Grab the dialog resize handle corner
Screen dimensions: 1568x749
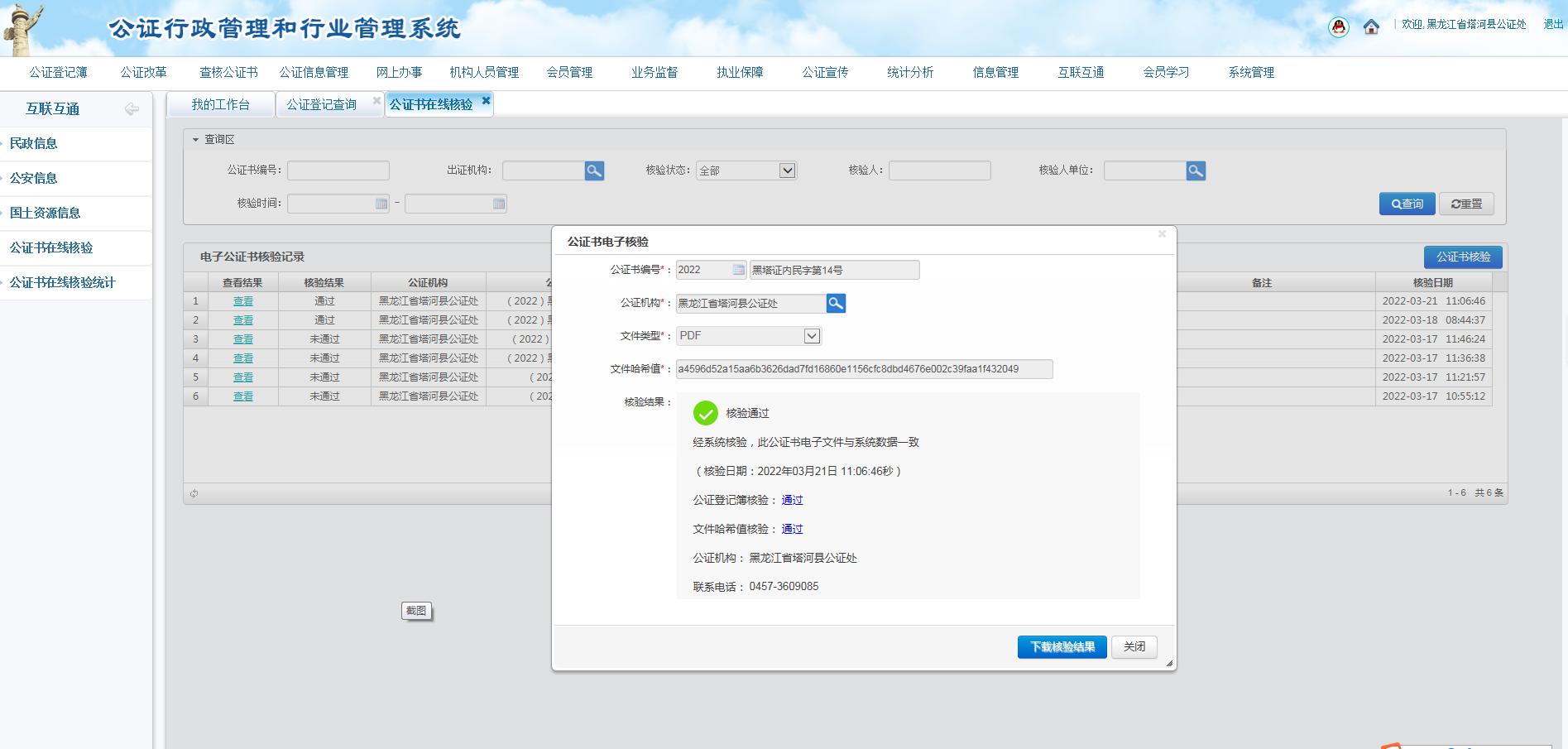pos(1169,663)
